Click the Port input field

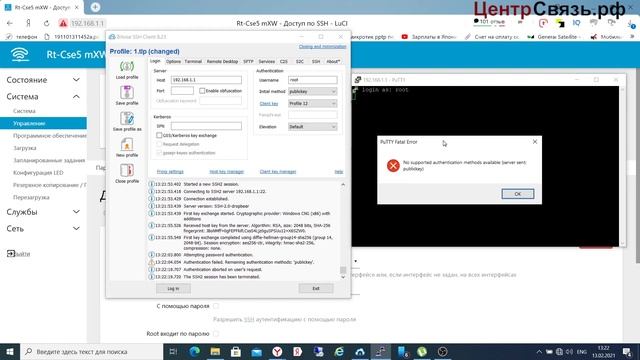[x=182, y=91]
